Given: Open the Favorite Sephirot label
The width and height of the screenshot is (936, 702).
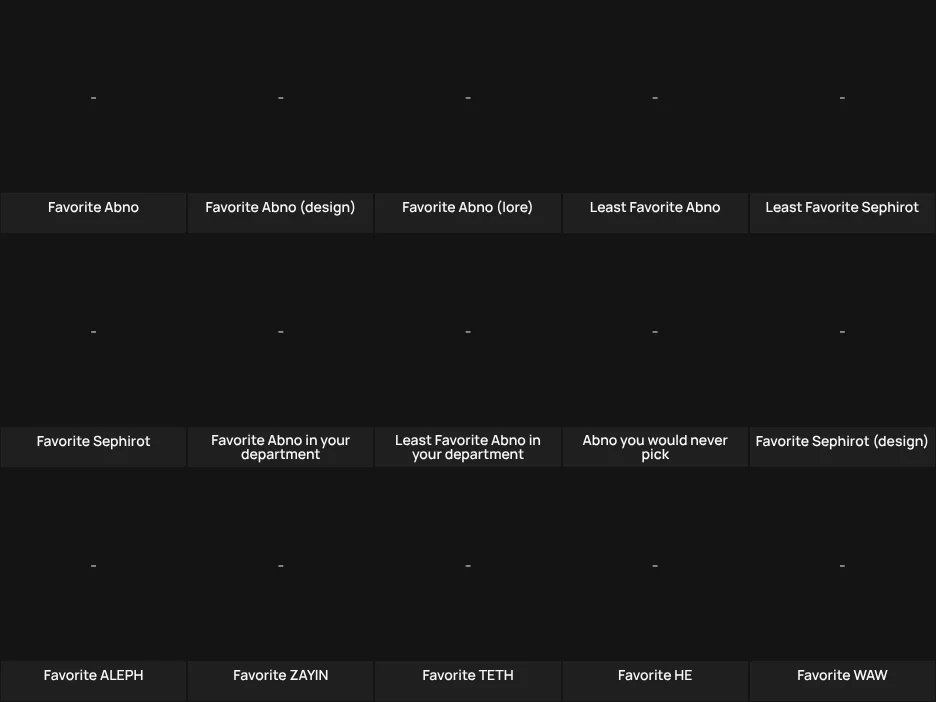Looking at the screenshot, I should coord(93,441).
